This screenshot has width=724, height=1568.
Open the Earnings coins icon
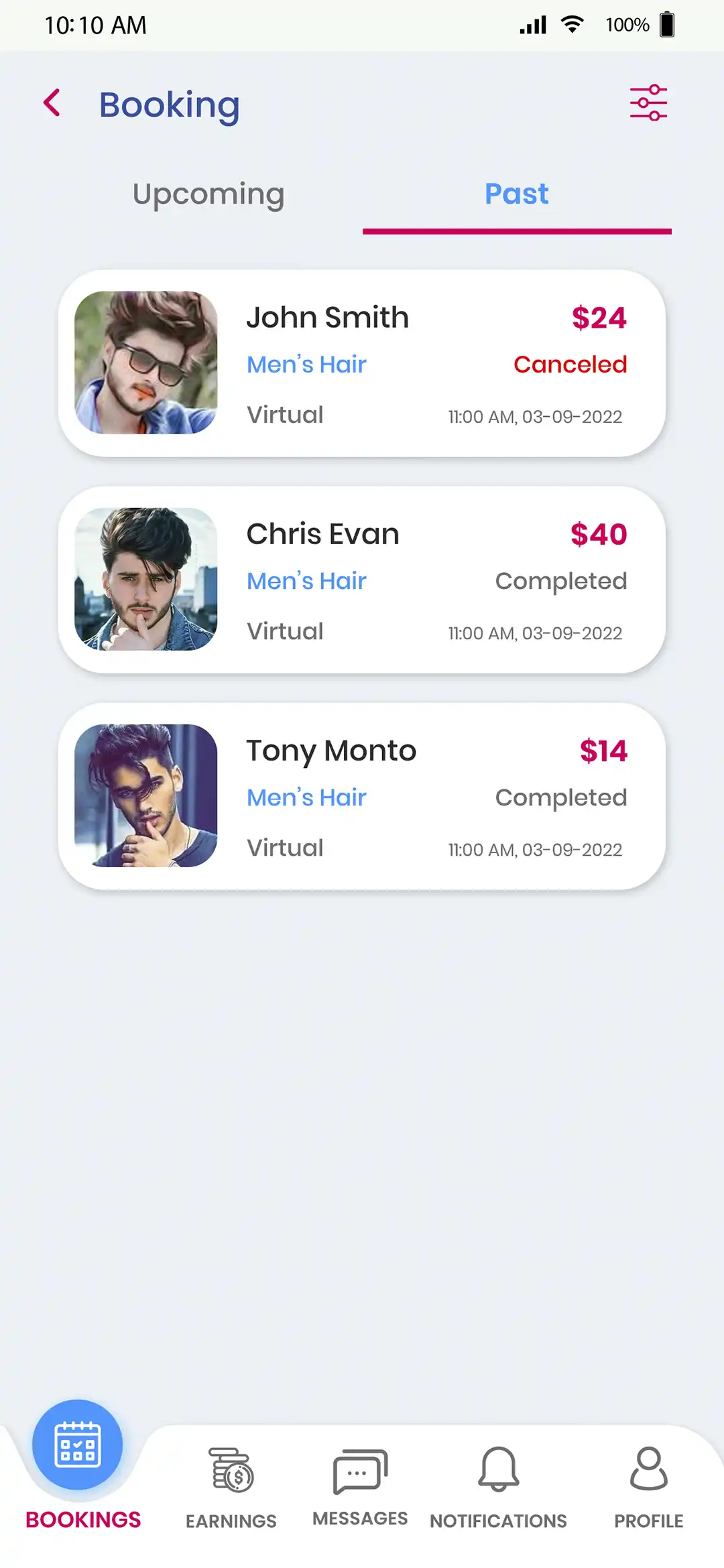pos(231,1470)
